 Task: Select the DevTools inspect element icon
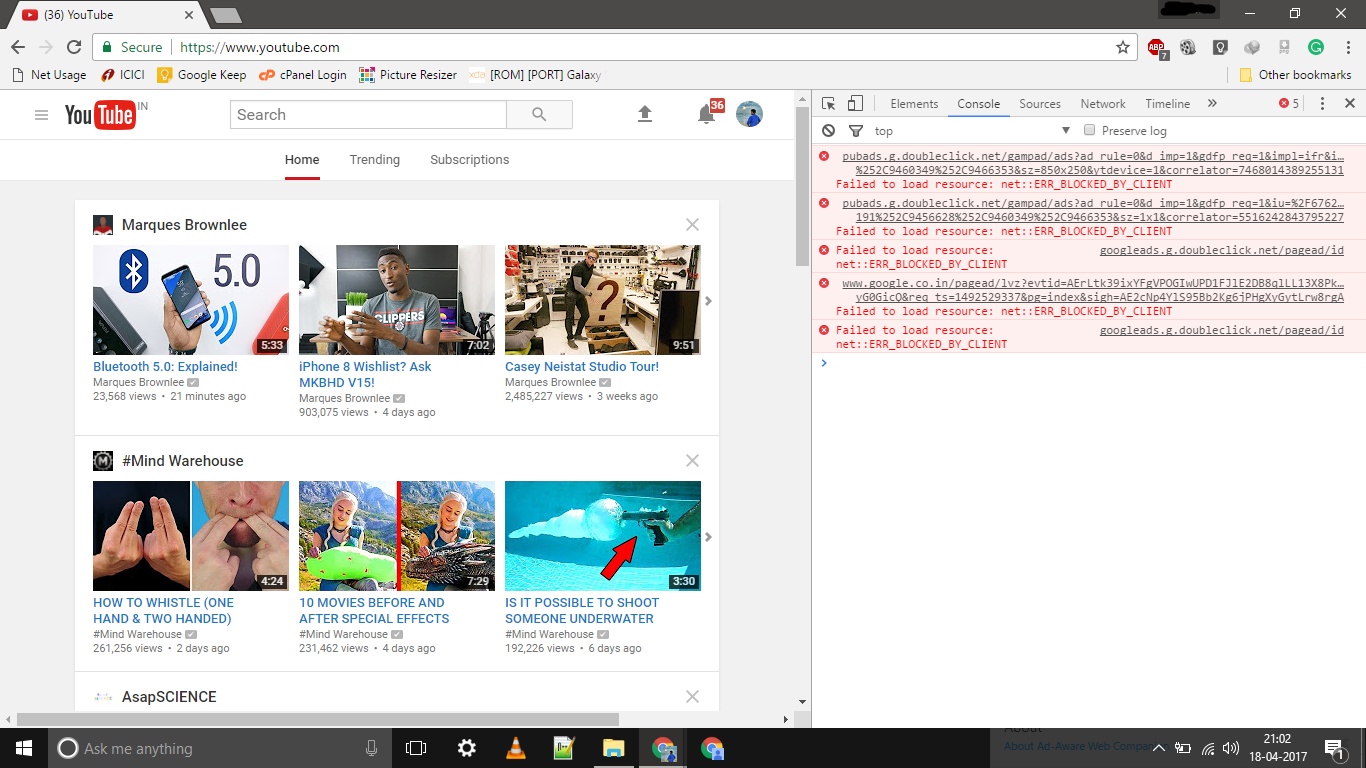[828, 104]
